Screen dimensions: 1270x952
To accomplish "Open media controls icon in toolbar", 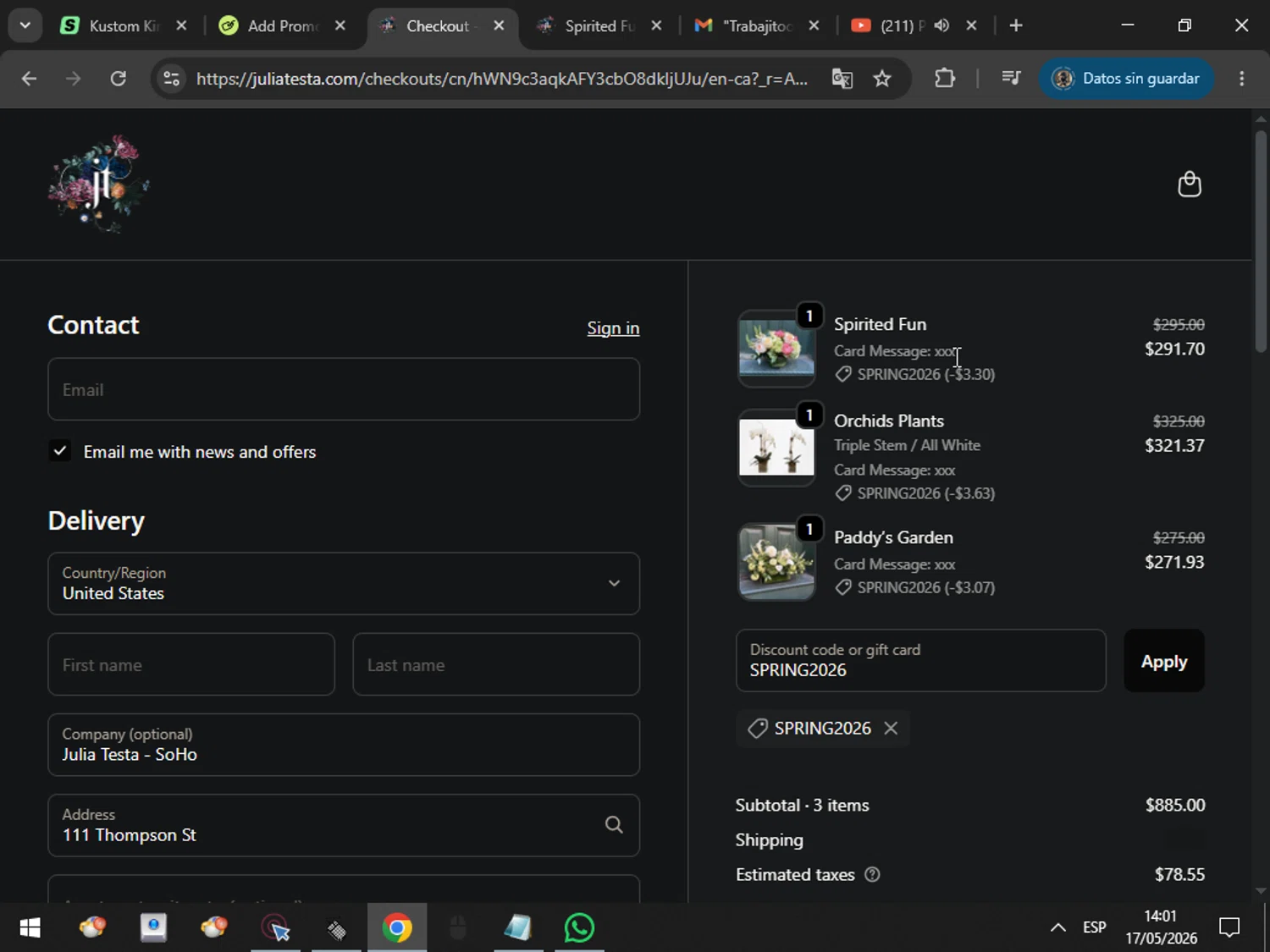I will coord(1011,79).
